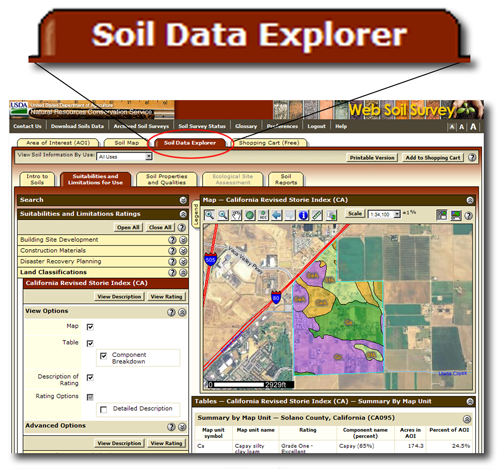Click the USDA logo
The image size is (498, 469).
coord(19,109)
